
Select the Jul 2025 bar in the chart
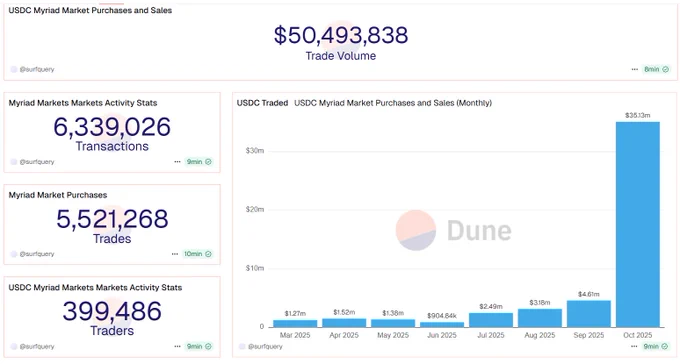(490, 320)
